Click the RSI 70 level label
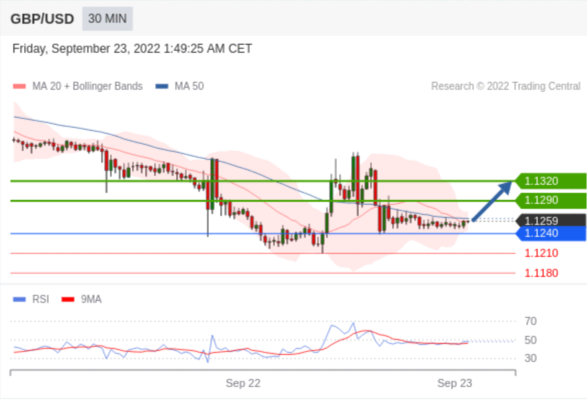The height and width of the screenshot is (405, 587). tap(530, 321)
